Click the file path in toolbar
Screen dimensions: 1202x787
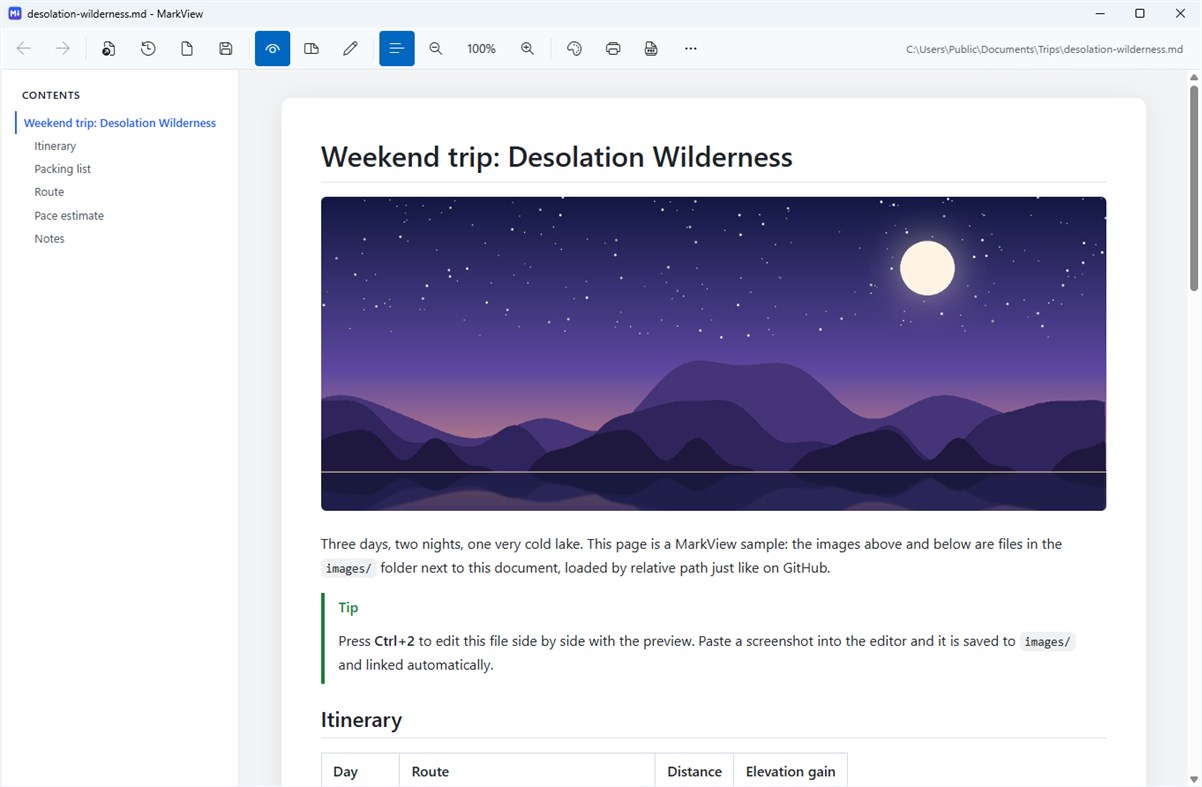[x=1044, y=49]
